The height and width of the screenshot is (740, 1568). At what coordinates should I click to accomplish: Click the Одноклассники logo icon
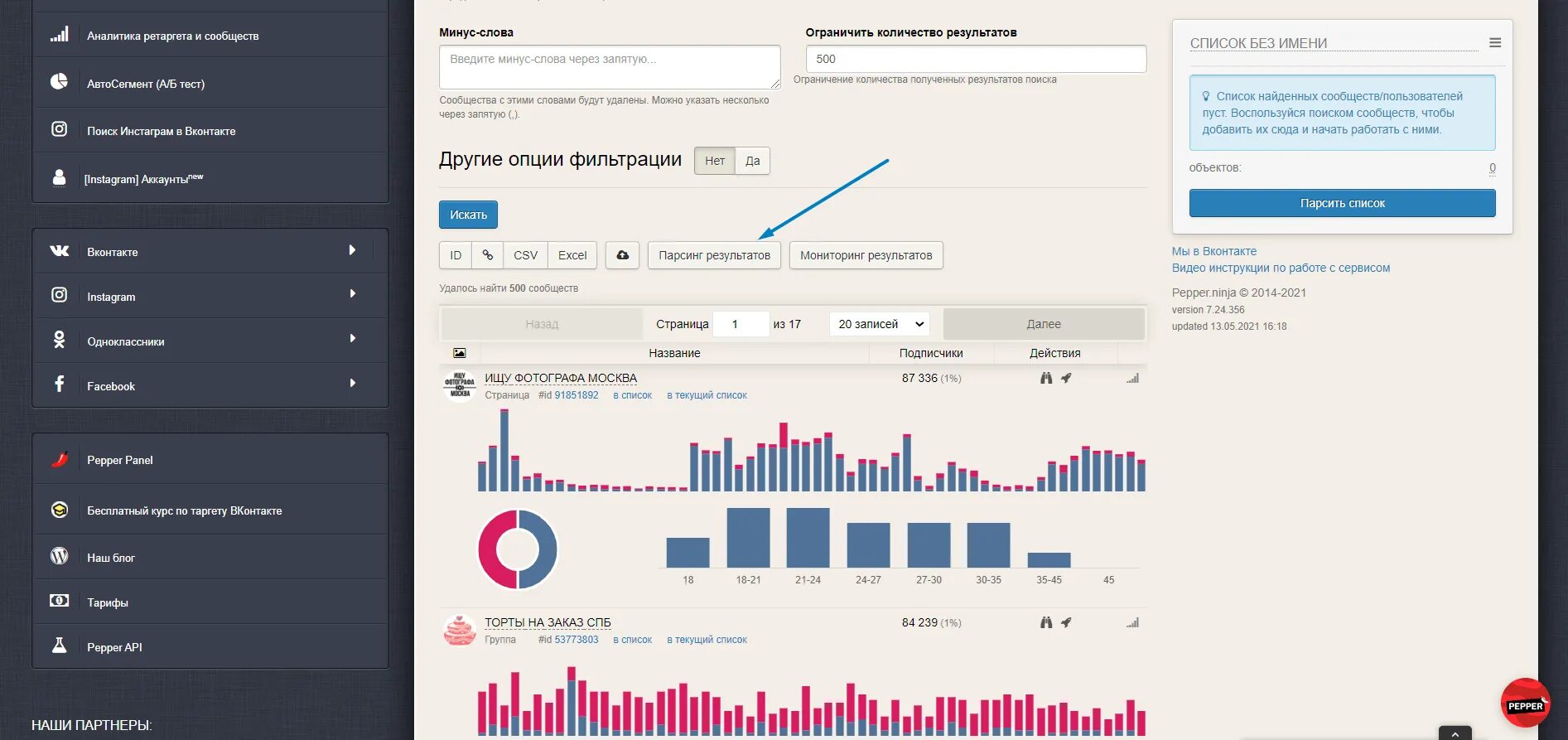click(59, 340)
